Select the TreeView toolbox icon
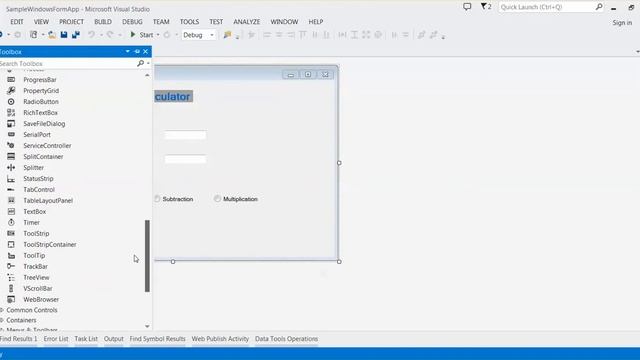This screenshot has width=640, height=360. 11,278
